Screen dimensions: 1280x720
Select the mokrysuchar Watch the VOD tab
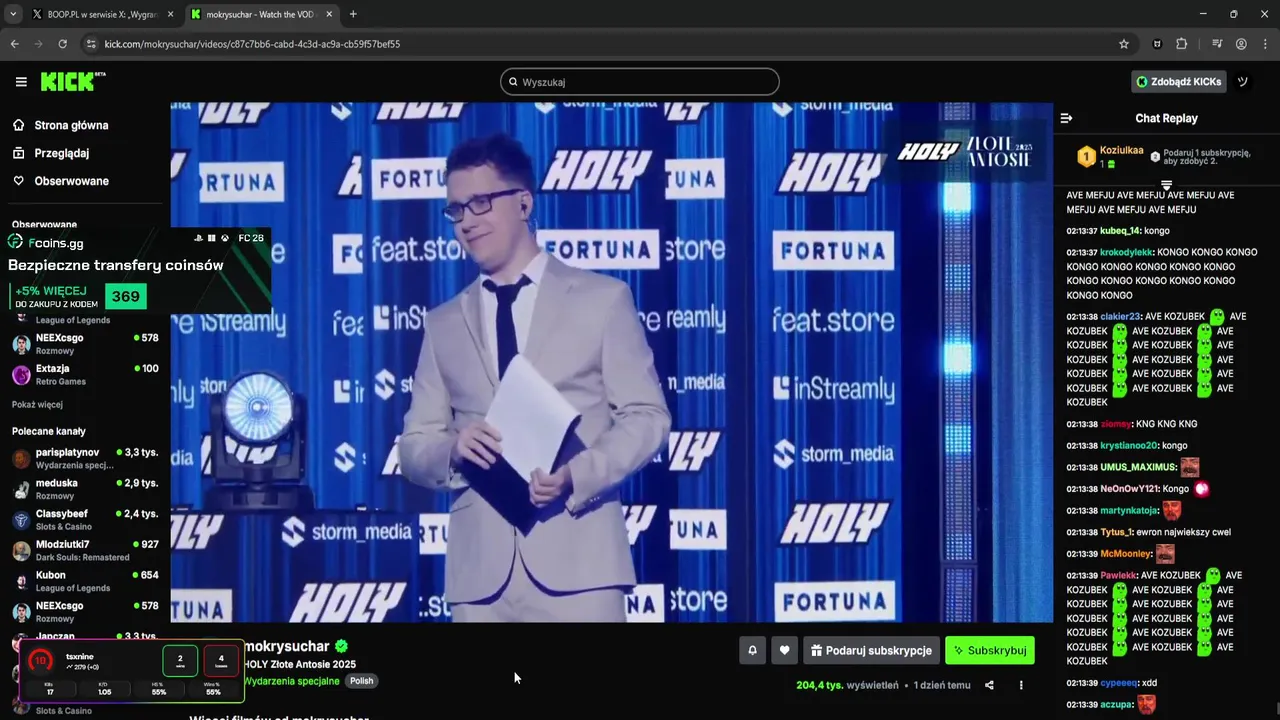261,14
